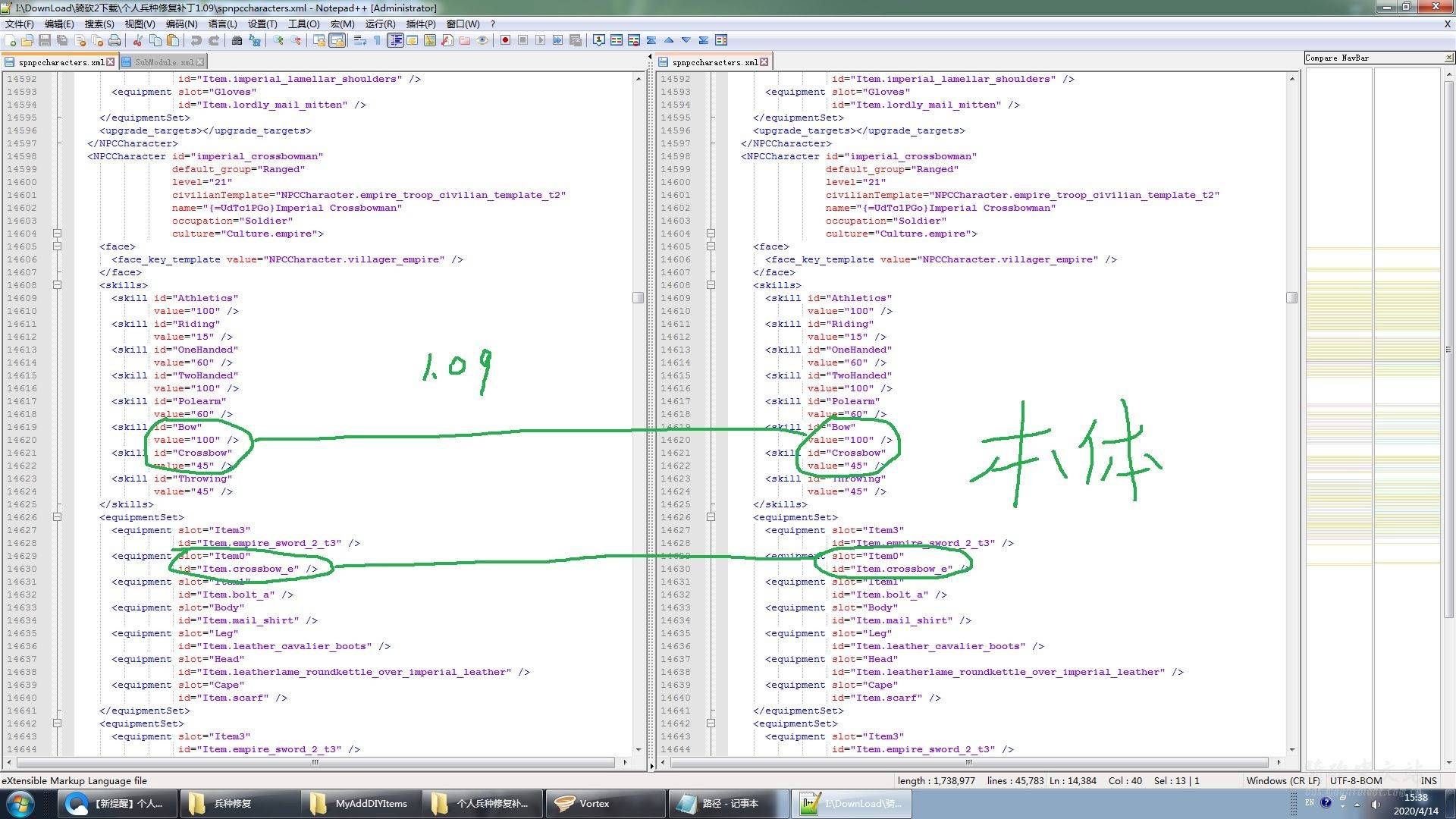Click the Paste toolbar icon
The width and height of the screenshot is (1456, 819).
click(173, 40)
